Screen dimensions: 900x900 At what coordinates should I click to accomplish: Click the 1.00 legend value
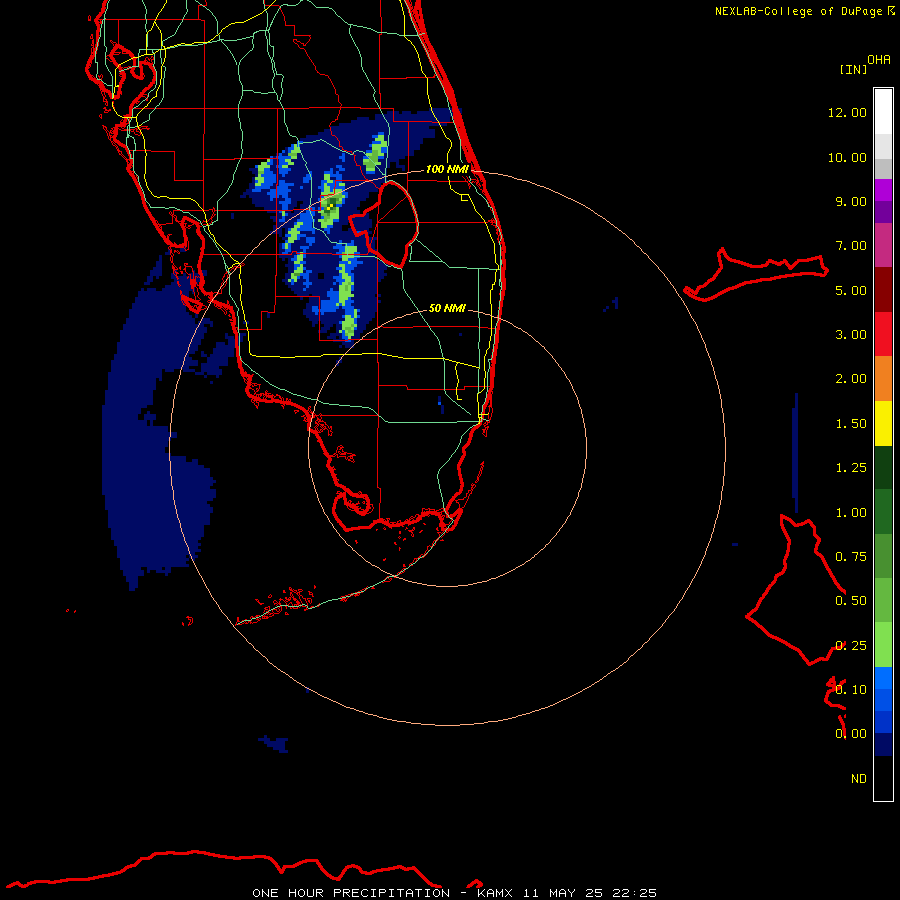click(851, 513)
